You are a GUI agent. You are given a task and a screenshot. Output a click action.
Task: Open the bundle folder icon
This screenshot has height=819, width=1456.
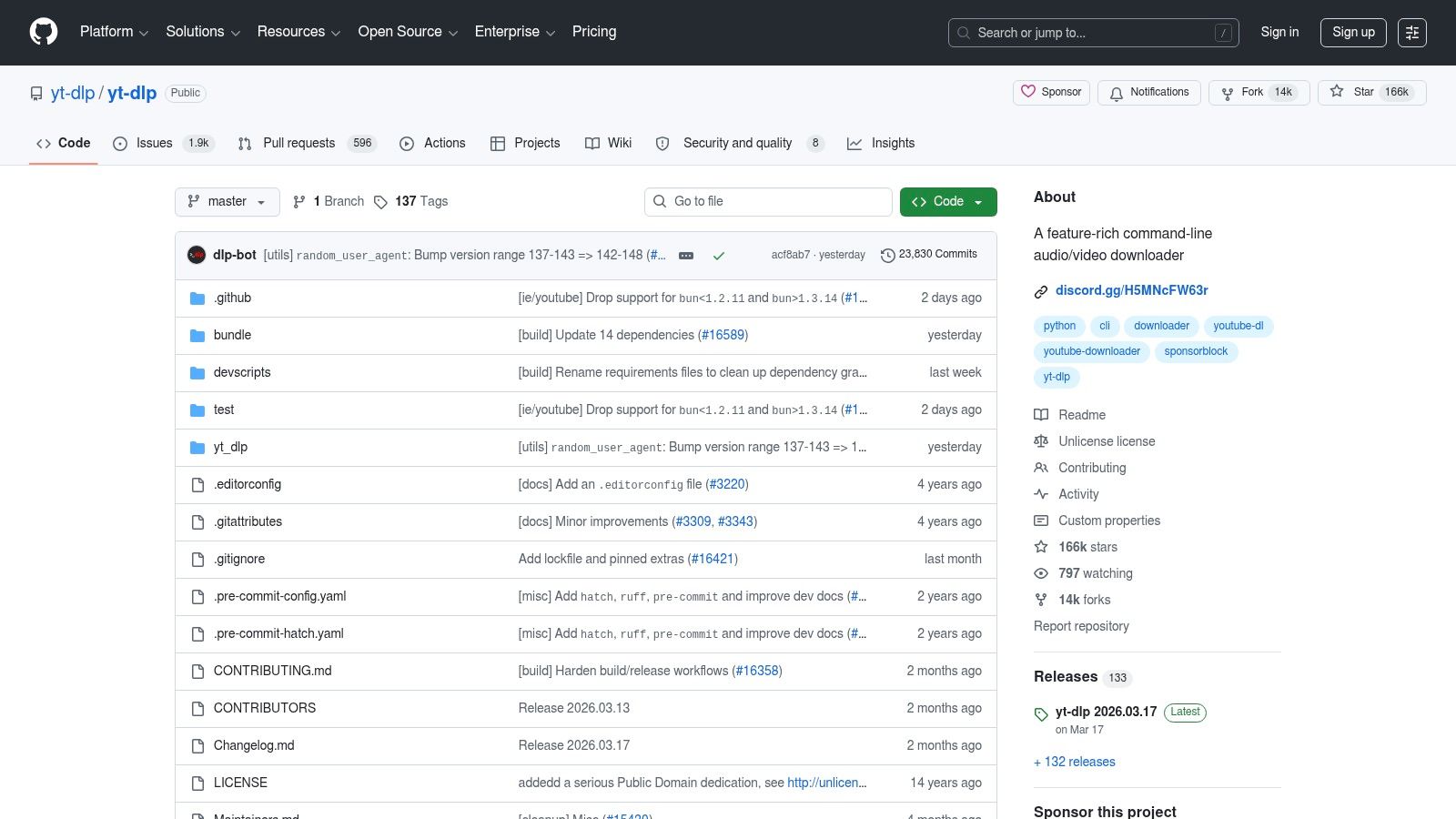pyautogui.click(x=197, y=336)
